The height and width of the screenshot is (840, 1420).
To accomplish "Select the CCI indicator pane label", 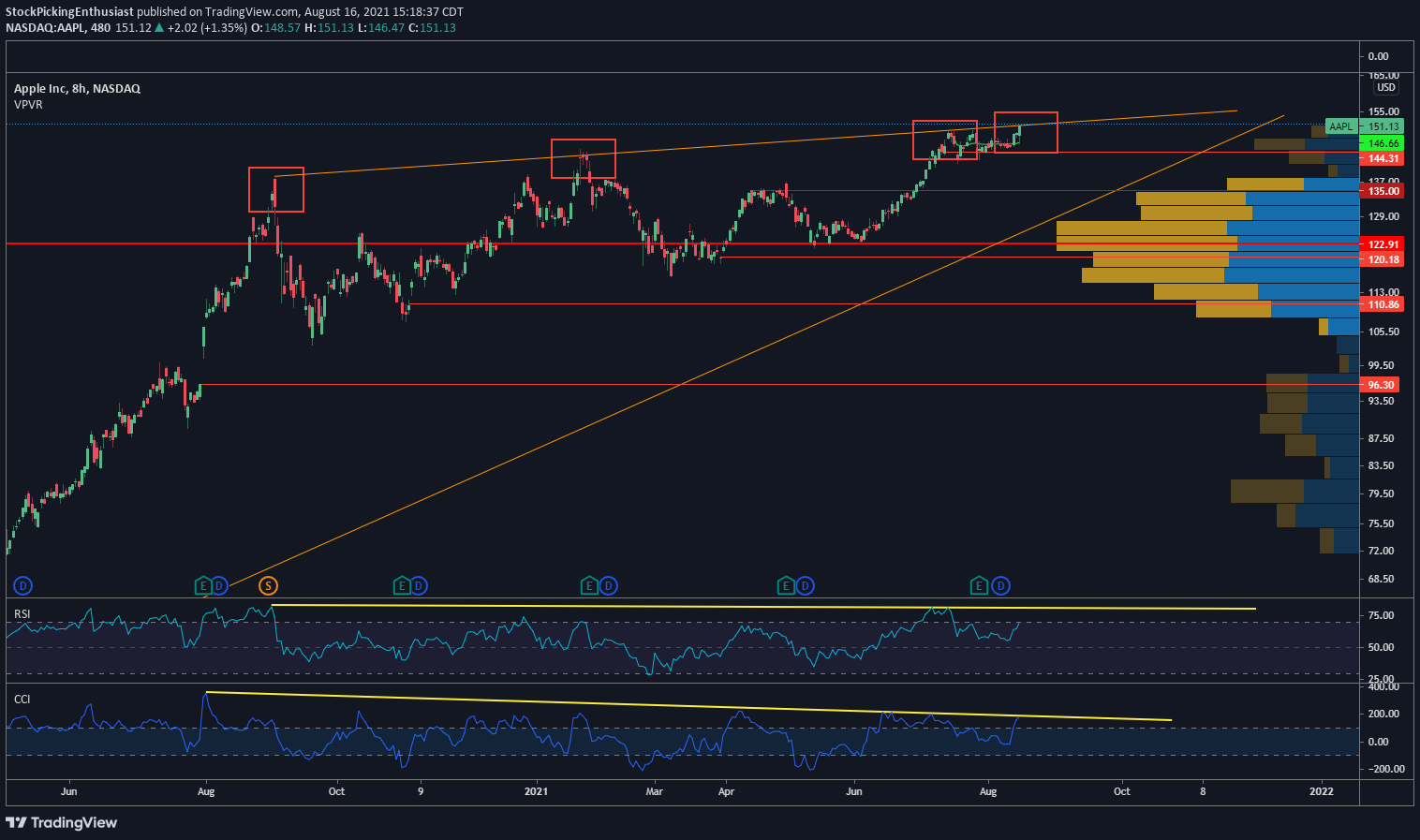I will pos(22,699).
